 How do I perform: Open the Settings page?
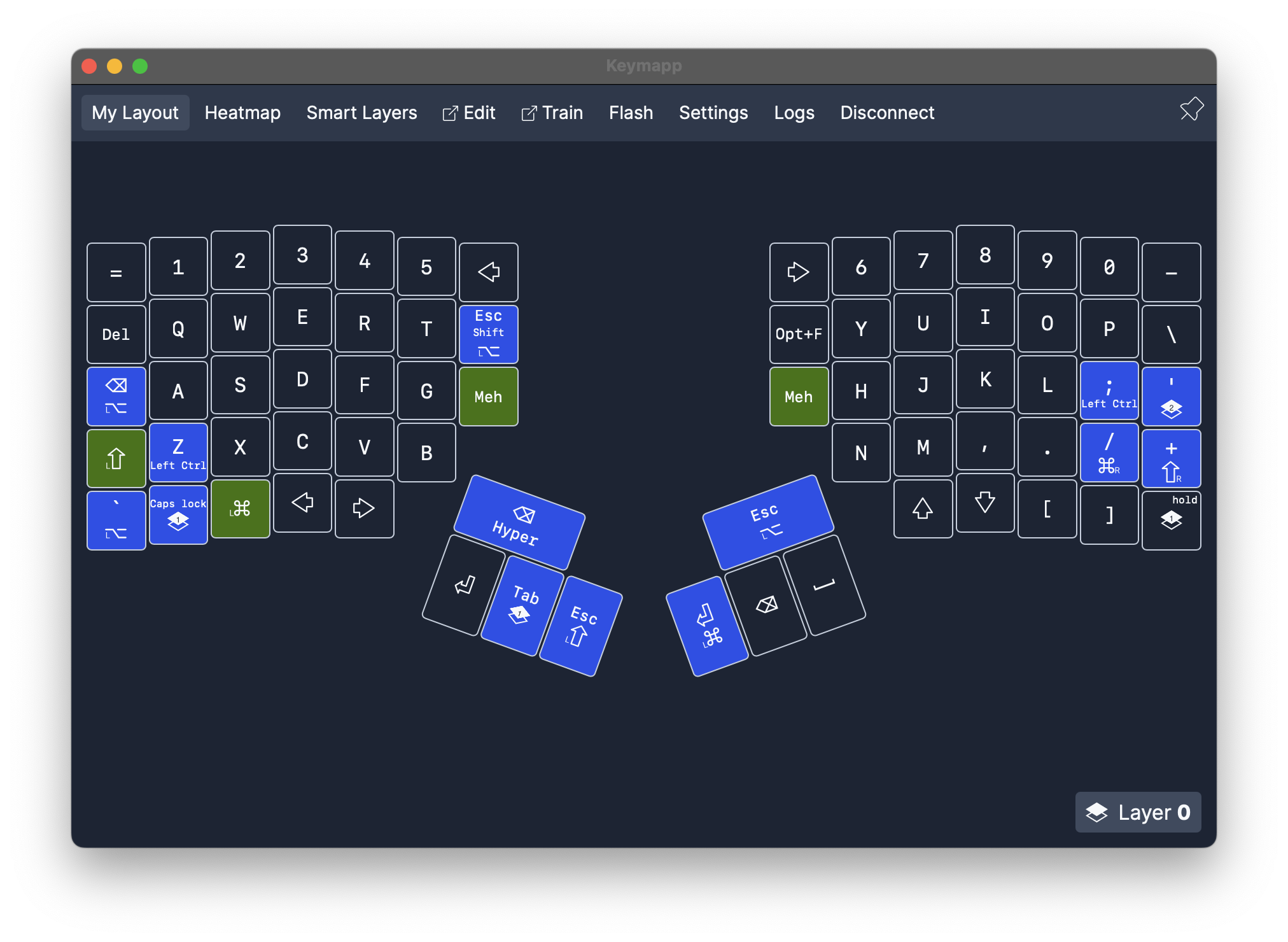point(713,113)
